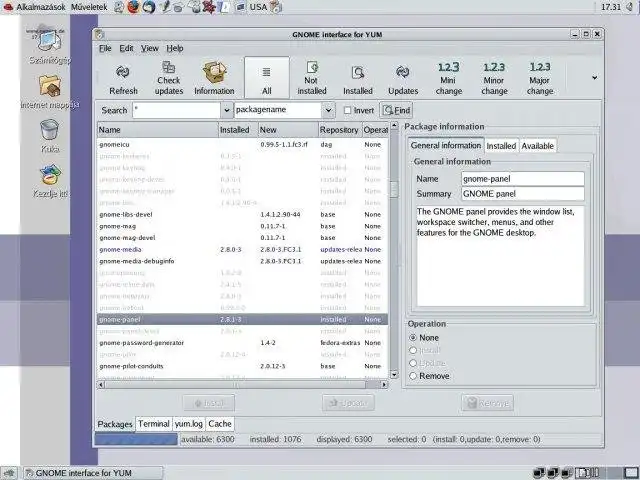Switch to the General information tab
Viewport: 640px width, 480px height.
click(x=446, y=145)
